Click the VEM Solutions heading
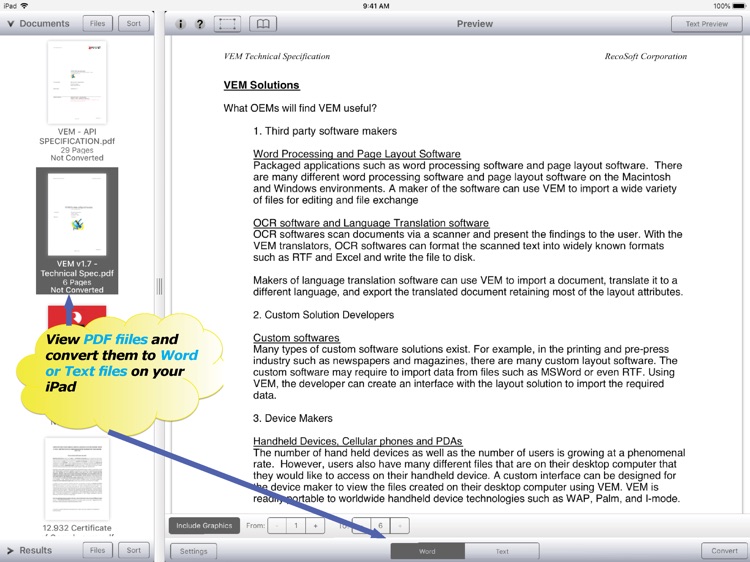This screenshot has width=750, height=562. (262, 85)
